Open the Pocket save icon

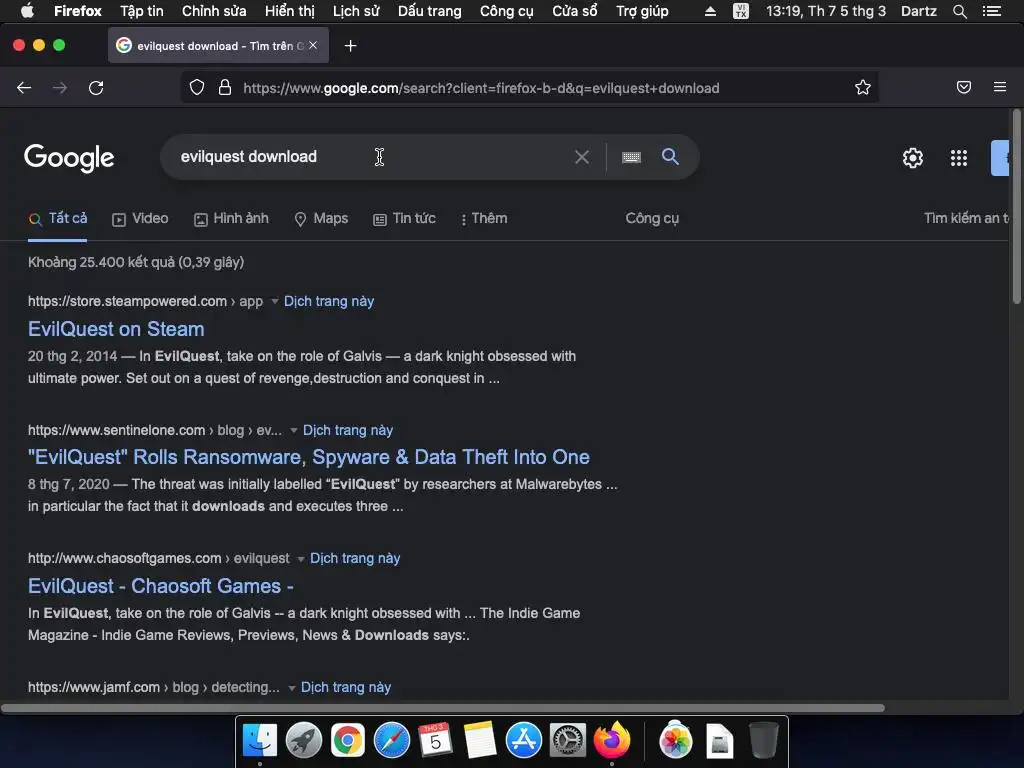click(x=964, y=87)
